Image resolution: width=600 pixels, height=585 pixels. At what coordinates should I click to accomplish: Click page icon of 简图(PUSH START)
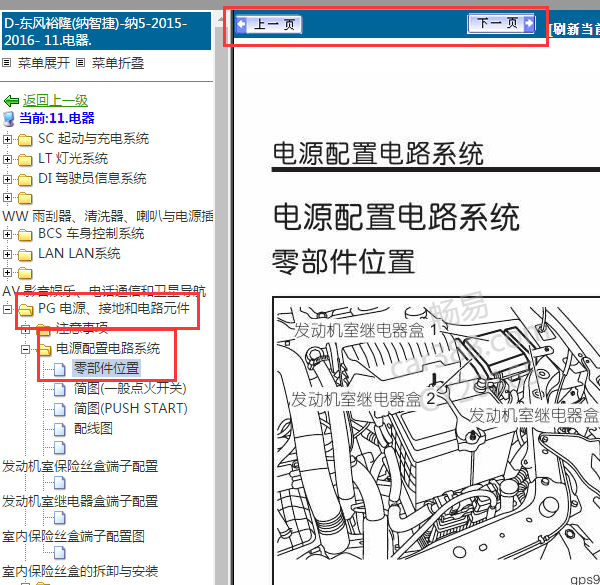(x=60, y=409)
